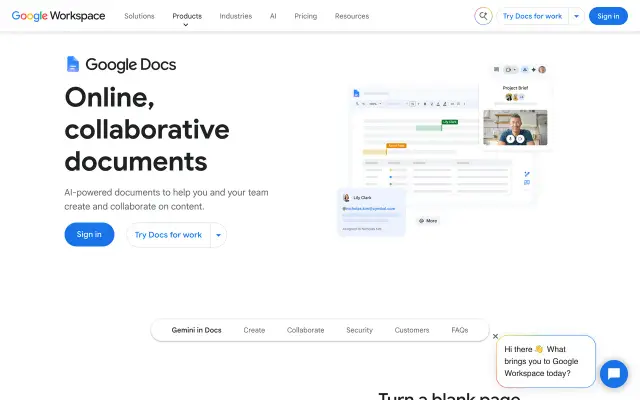This screenshot has width=640, height=400.
Task: Expand header Try Docs dropdown arrow
Action: click(x=576, y=16)
